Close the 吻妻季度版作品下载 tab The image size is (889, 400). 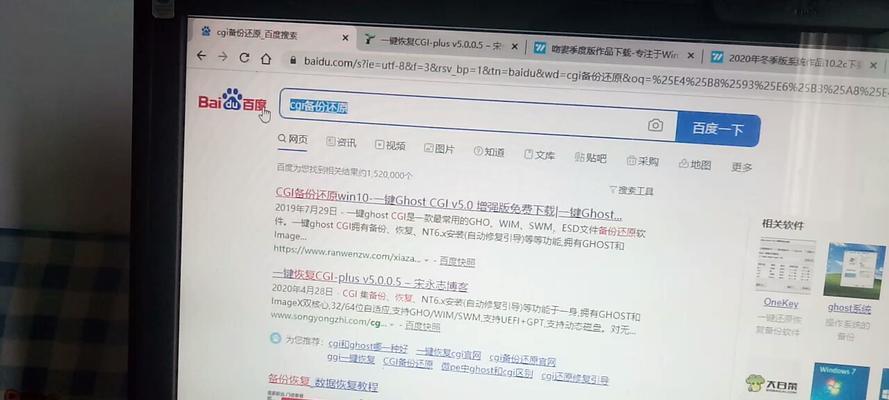click(690, 56)
